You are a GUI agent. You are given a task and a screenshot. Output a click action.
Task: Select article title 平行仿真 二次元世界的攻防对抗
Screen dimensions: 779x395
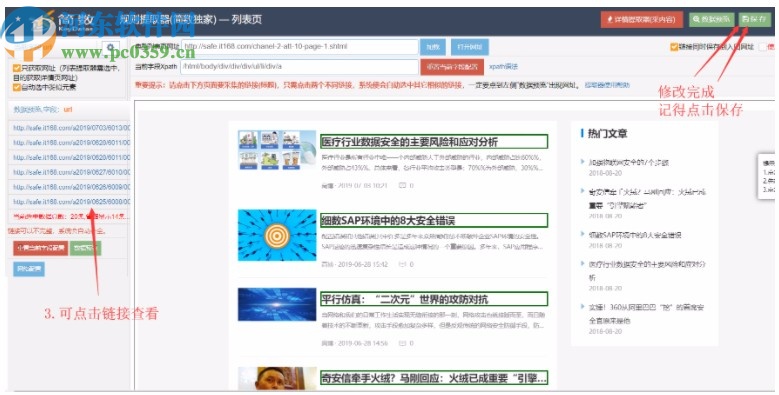(x=434, y=299)
